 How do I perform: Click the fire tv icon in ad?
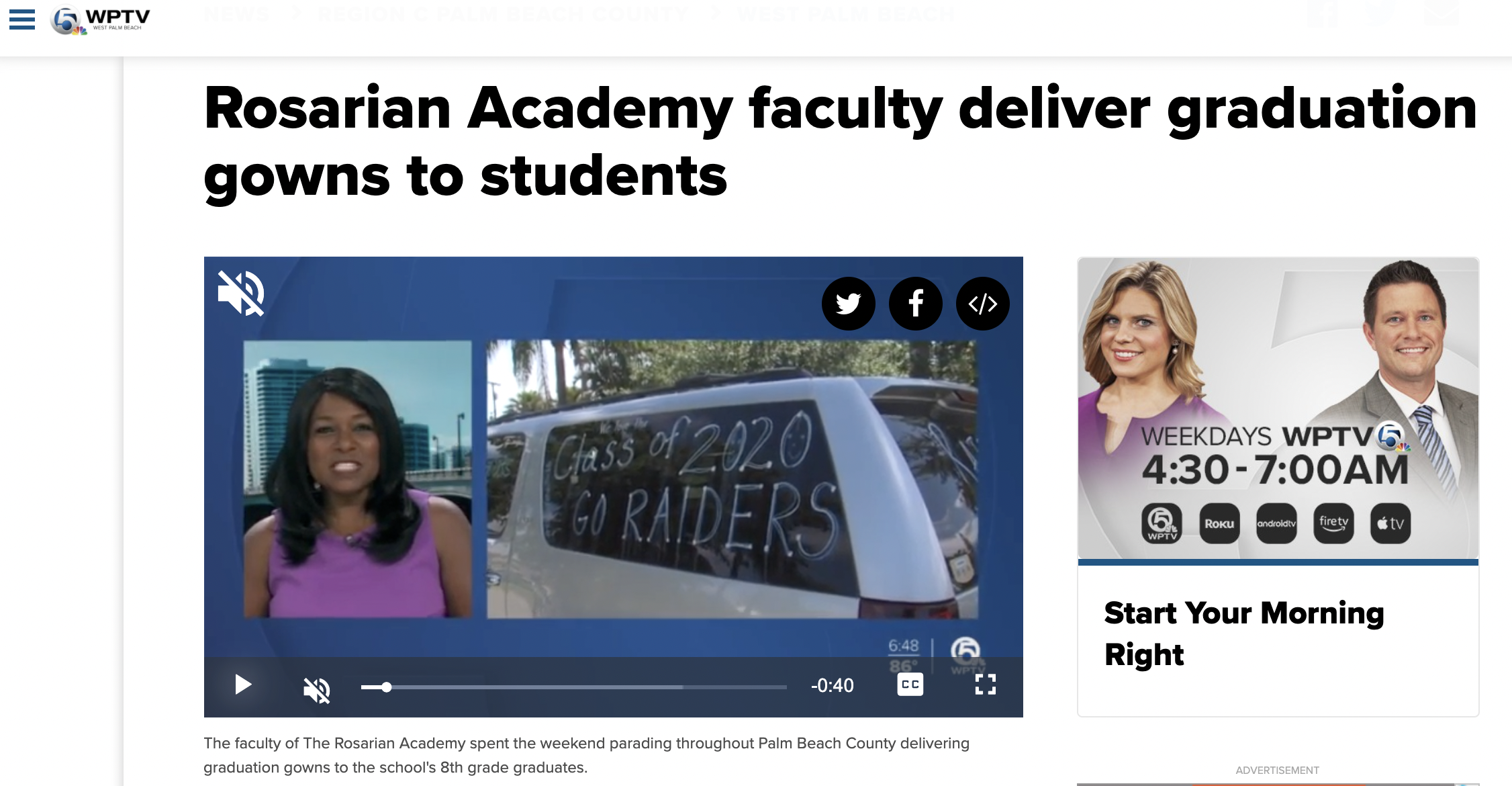click(x=1333, y=523)
